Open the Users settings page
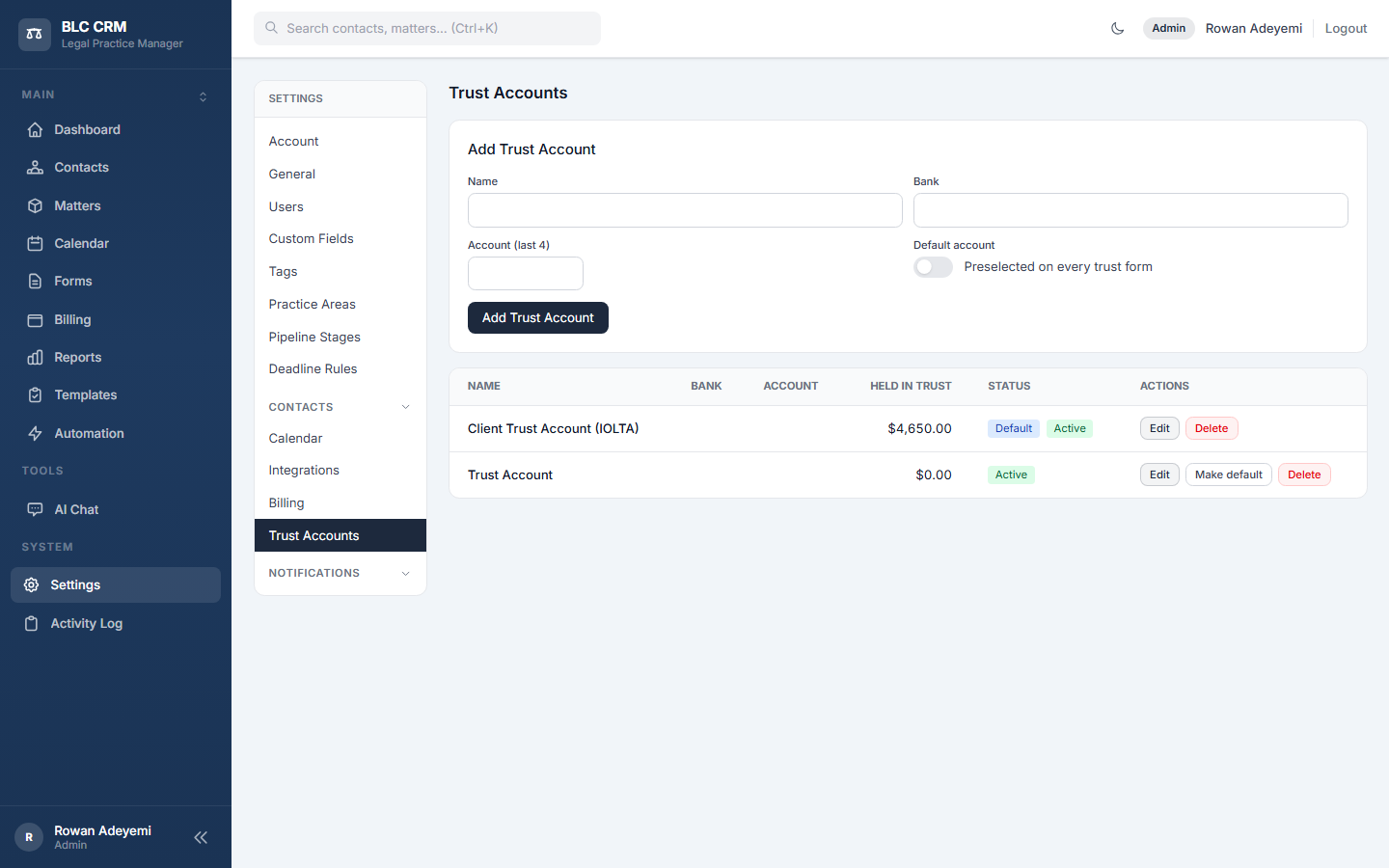This screenshot has width=1389, height=868. coord(340,207)
